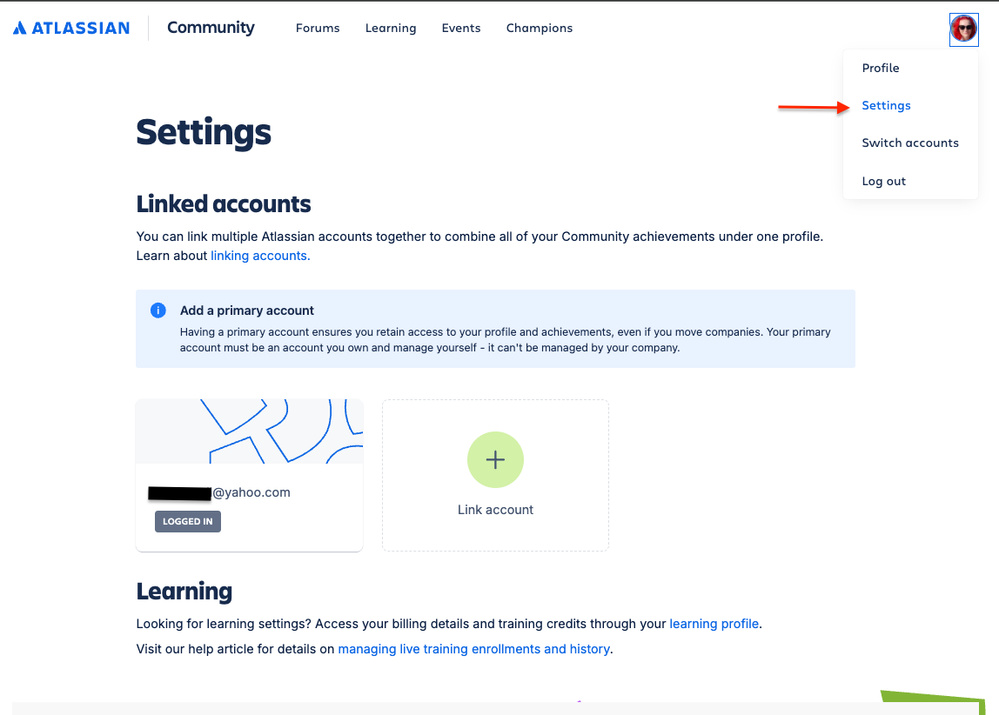Choose Profile from the dropdown menu
The height and width of the screenshot is (715, 999).
[880, 68]
